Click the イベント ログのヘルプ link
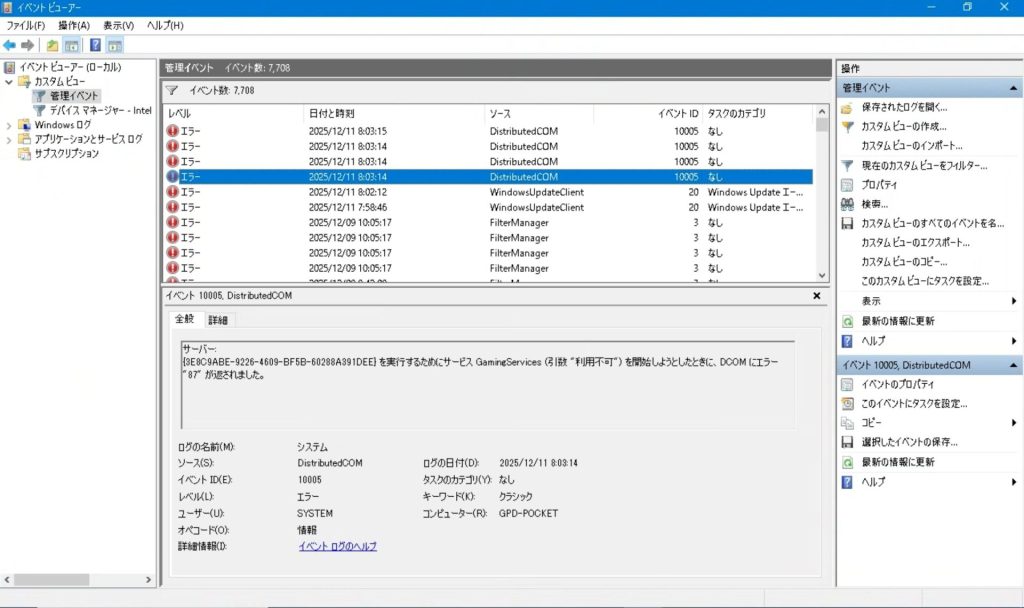The height and width of the screenshot is (608, 1024). (x=337, y=547)
